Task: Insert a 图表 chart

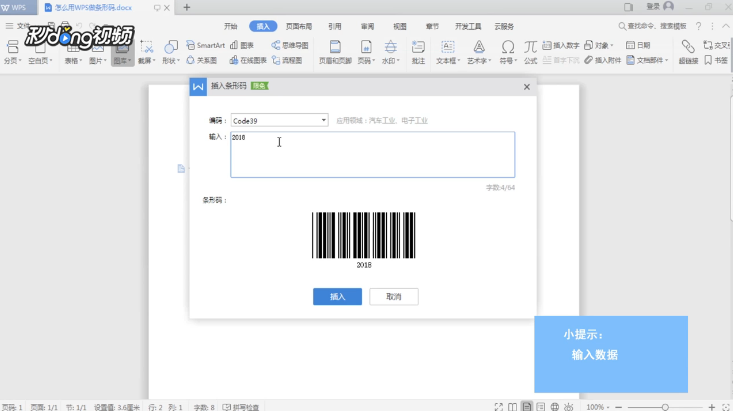Action: (x=242, y=45)
